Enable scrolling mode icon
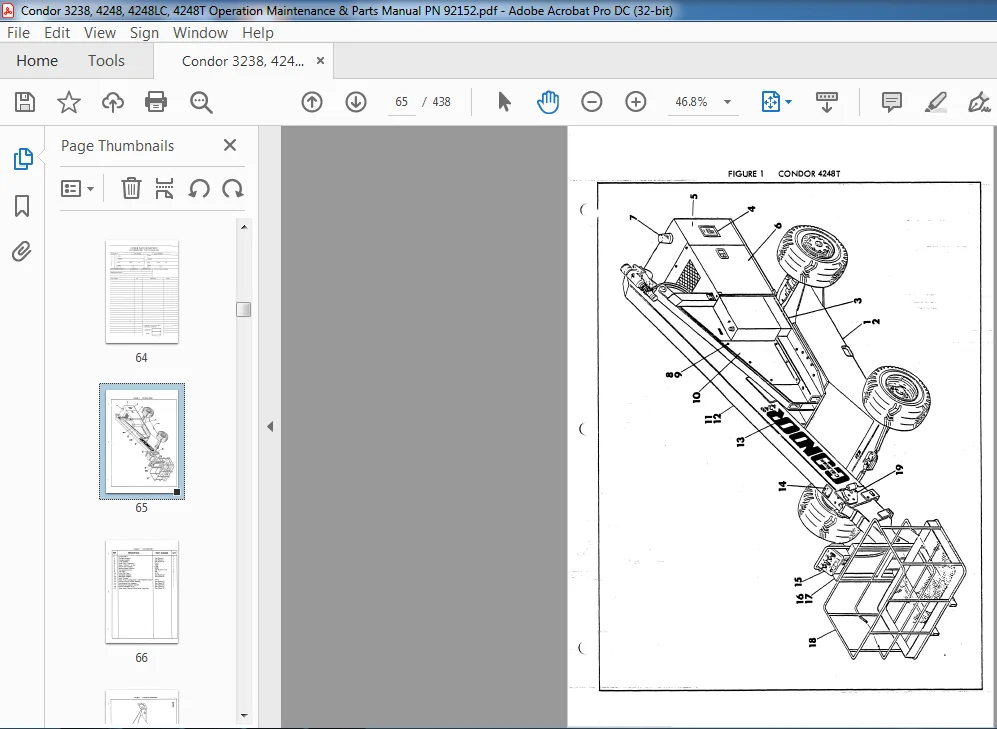The height and width of the screenshot is (729, 997). 827,102
